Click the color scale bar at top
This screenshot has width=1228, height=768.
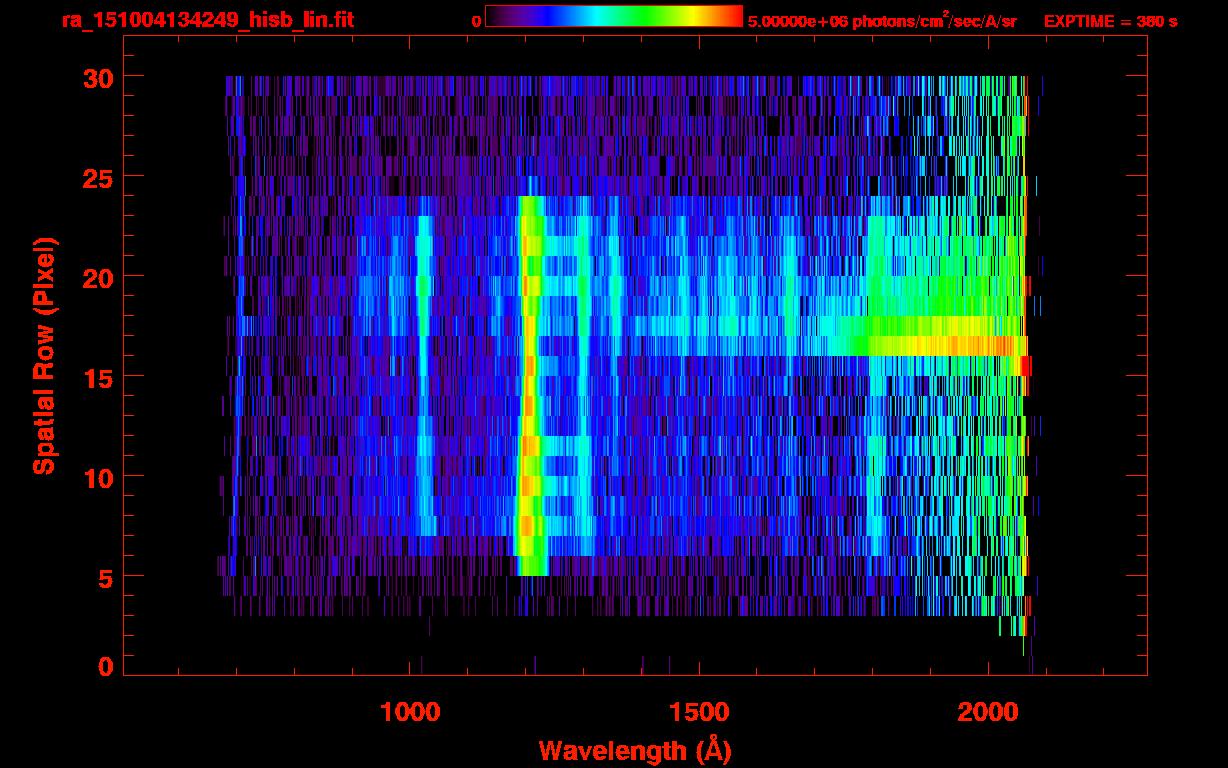click(613, 17)
